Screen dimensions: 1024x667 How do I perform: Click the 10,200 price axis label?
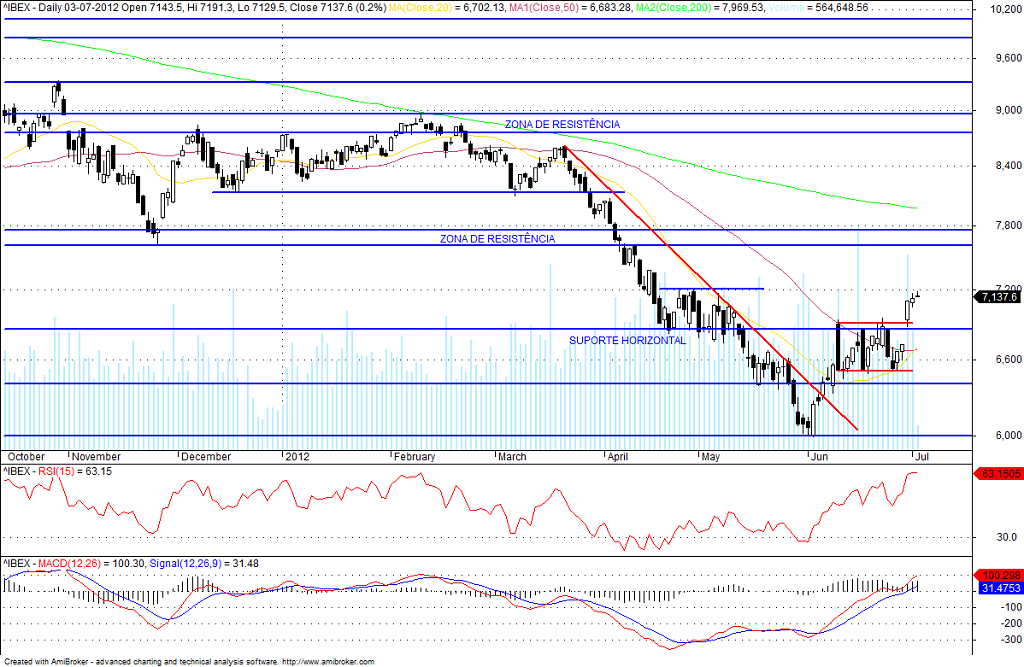[x=1006, y=9]
